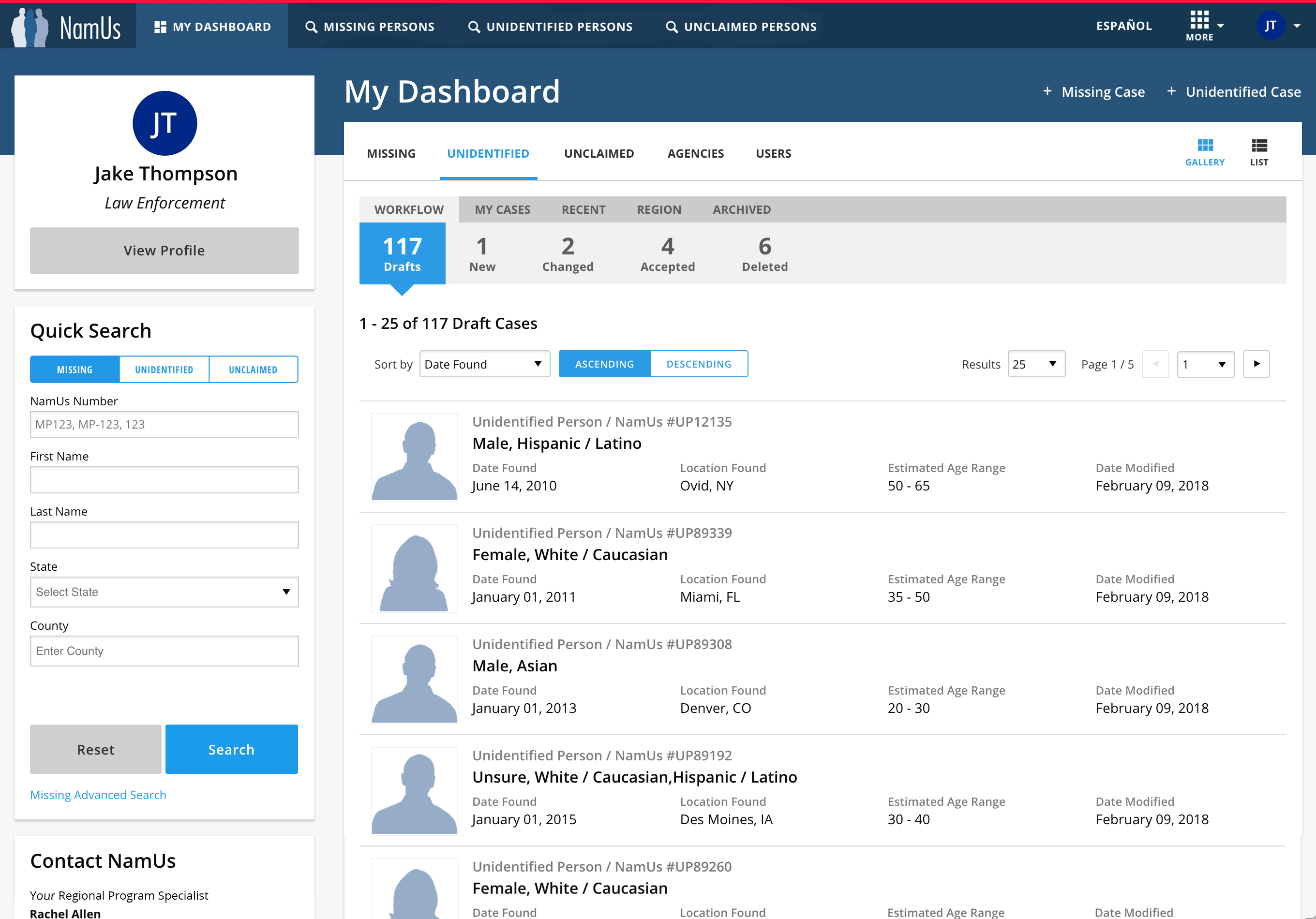Open case thumbnail for UP12135
Image resolution: width=1316 pixels, height=919 pixels.
[415, 457]
